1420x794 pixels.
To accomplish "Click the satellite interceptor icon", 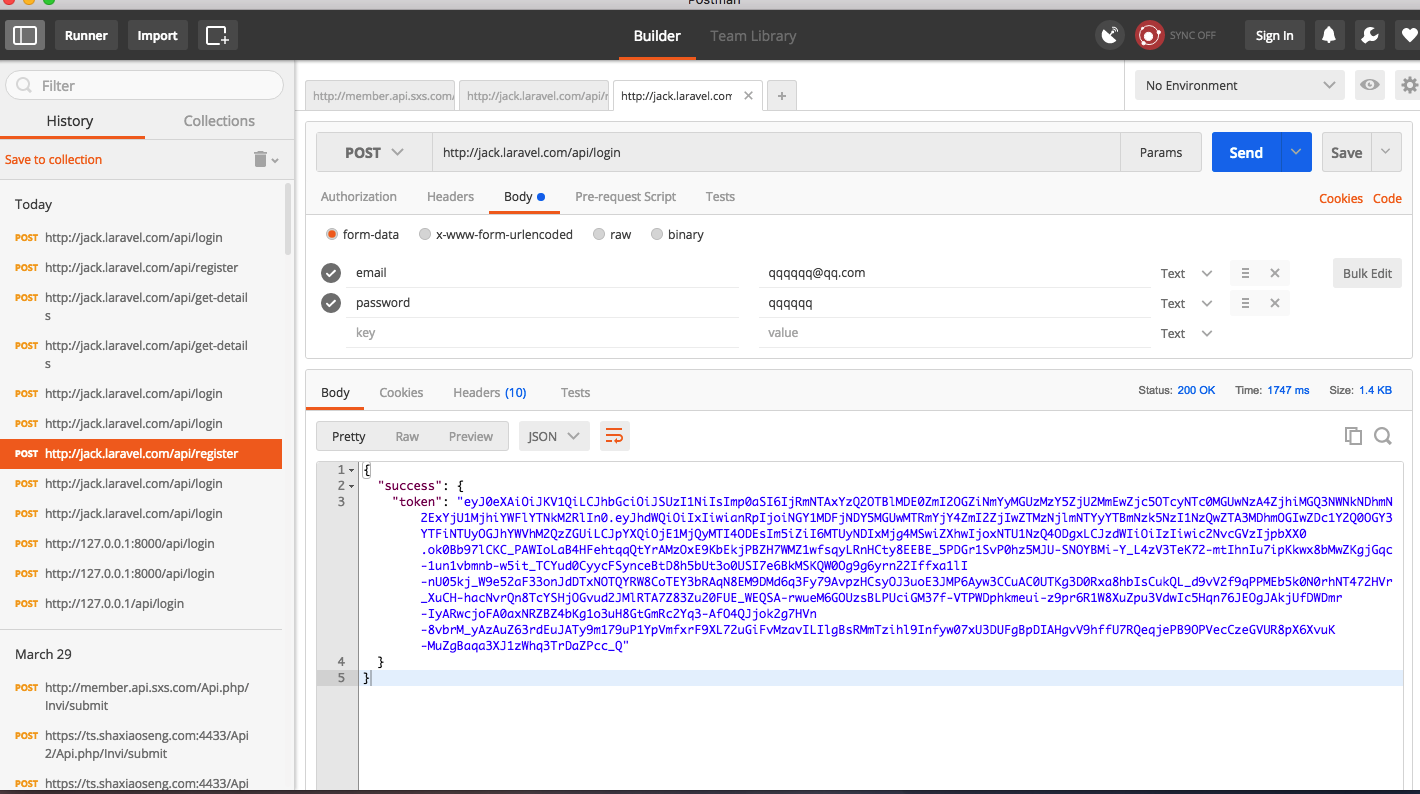I will tap(1109, 35).
